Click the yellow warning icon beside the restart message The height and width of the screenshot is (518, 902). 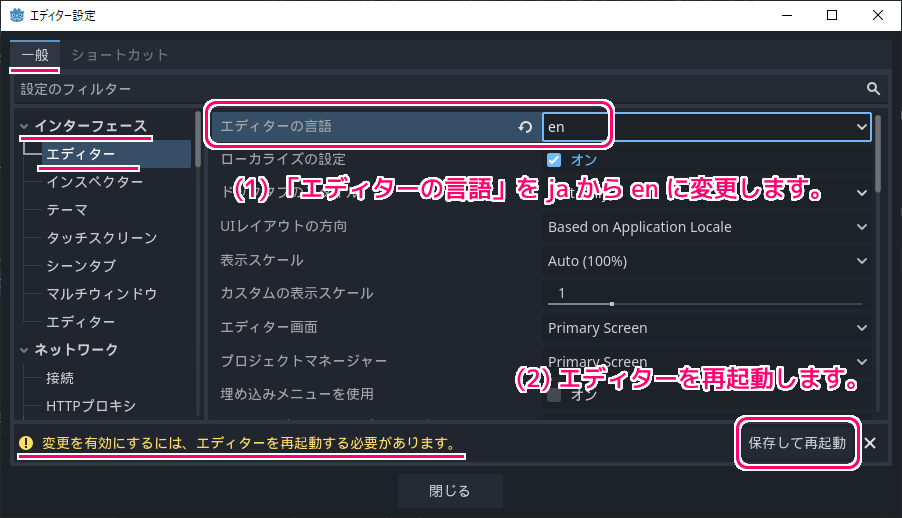[26, 443]
